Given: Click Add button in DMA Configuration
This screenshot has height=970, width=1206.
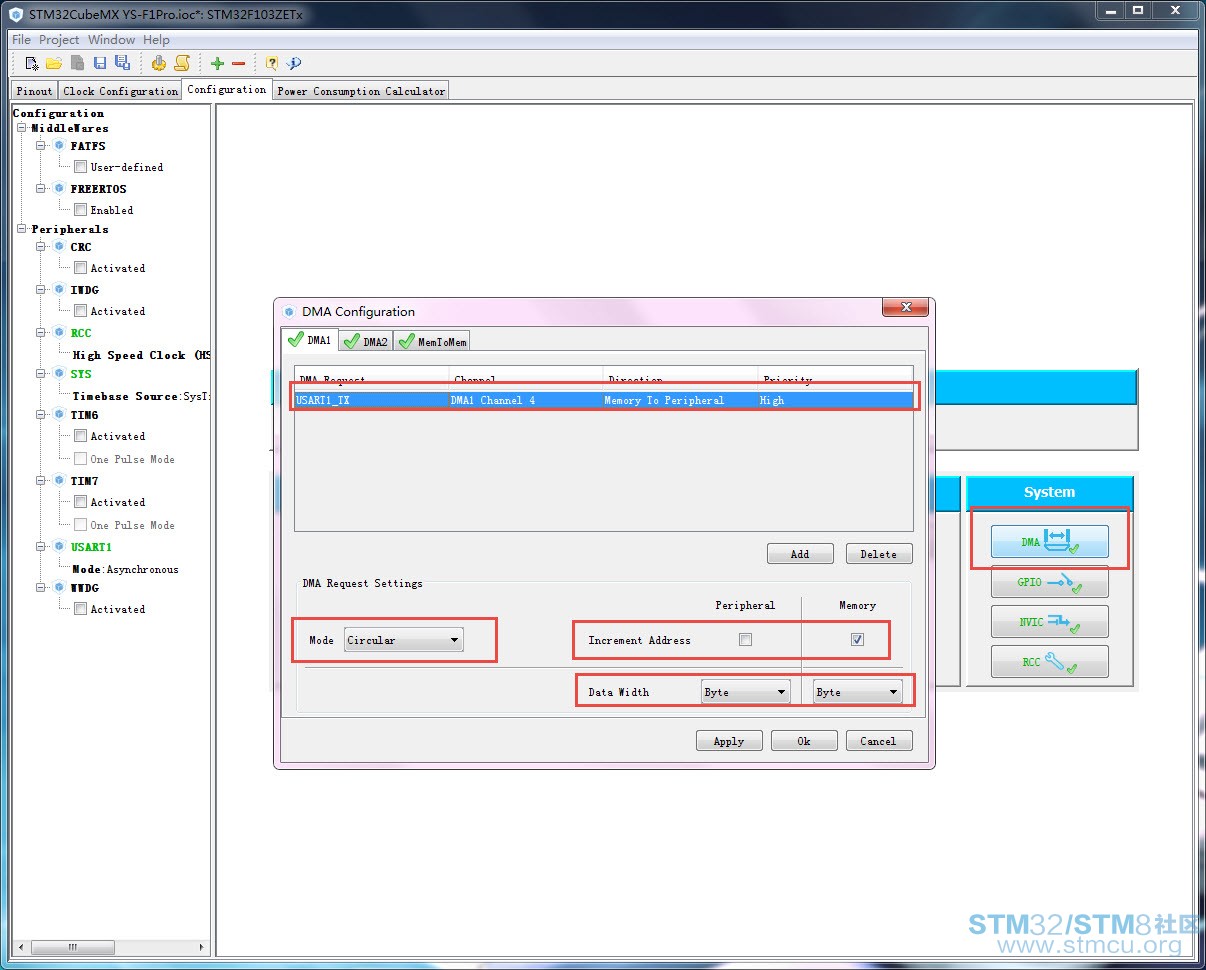Looking at the screenshot, I should (x=800, y=554).
